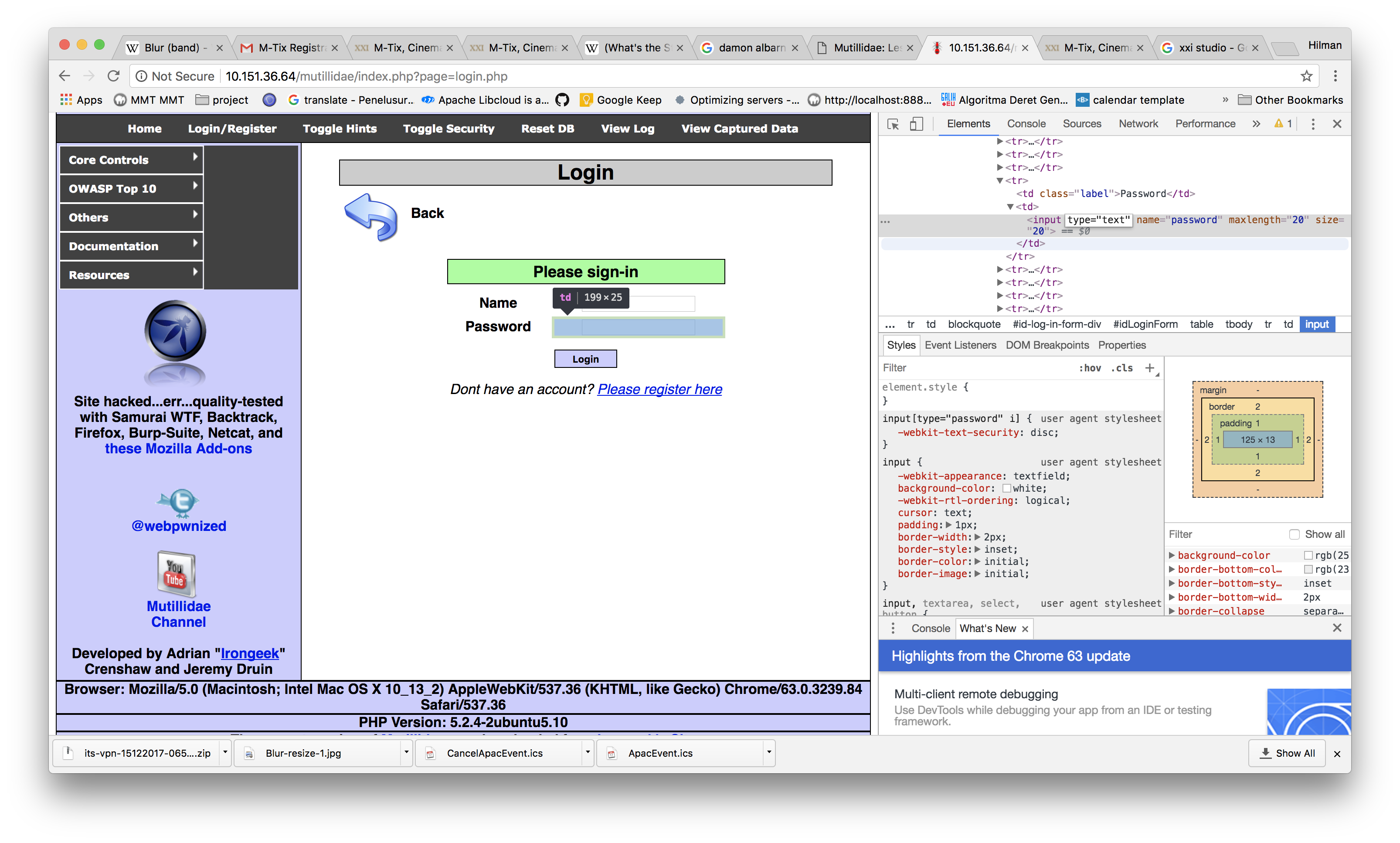
Task: Expand the OWASP Top 10 sidebar menu
Action: click(131, 189)
